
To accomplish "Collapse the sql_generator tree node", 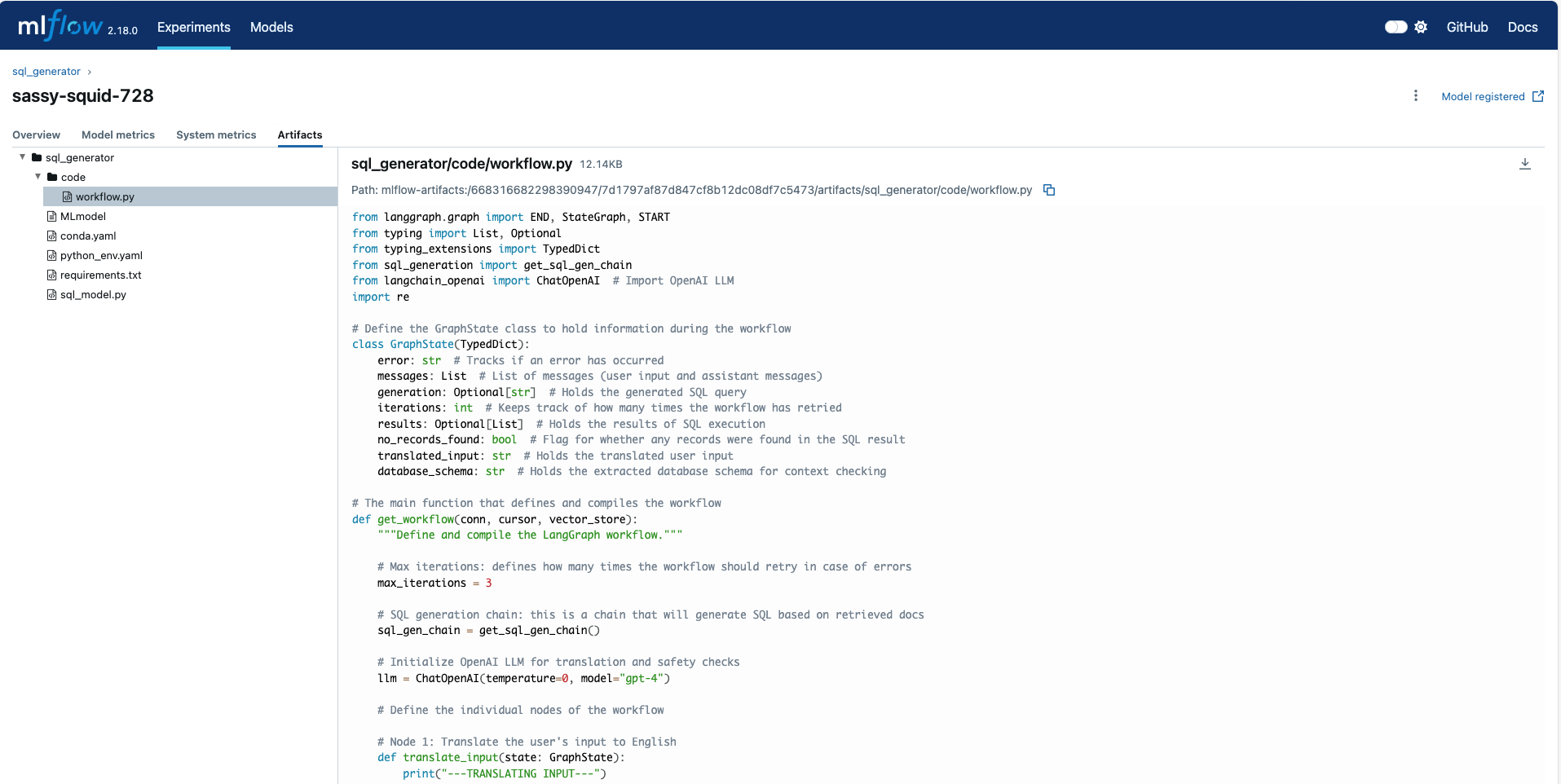I will (x=20, y=156).
